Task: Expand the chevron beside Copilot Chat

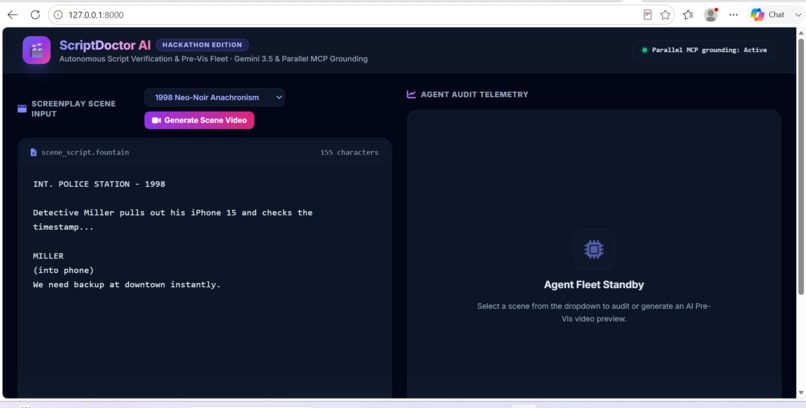Action: tap(798, 15)
